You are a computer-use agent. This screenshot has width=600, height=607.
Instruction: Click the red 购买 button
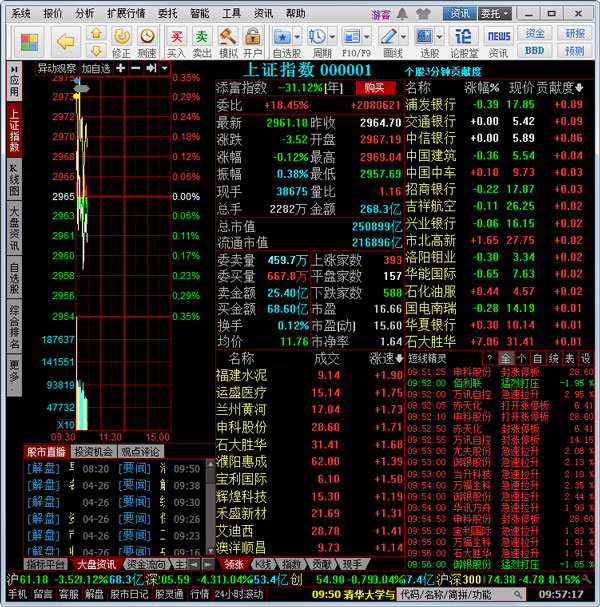tap(375, 88)
